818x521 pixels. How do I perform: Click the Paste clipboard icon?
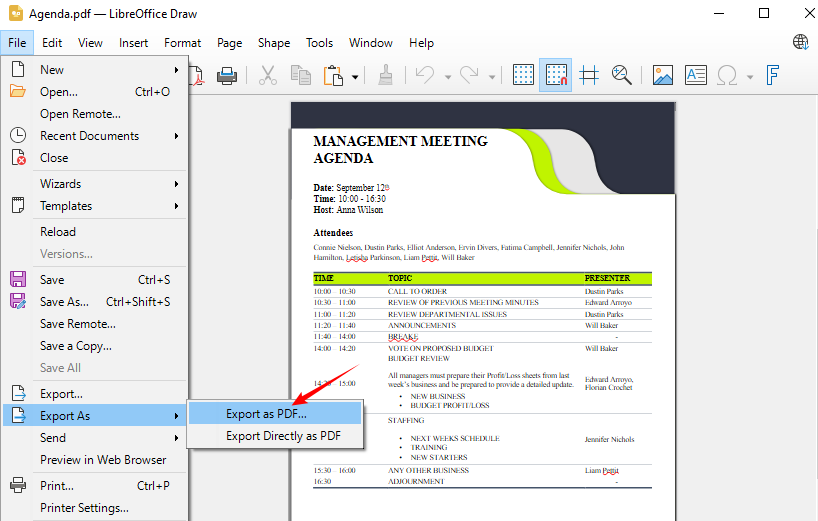(x=333, y=76)
